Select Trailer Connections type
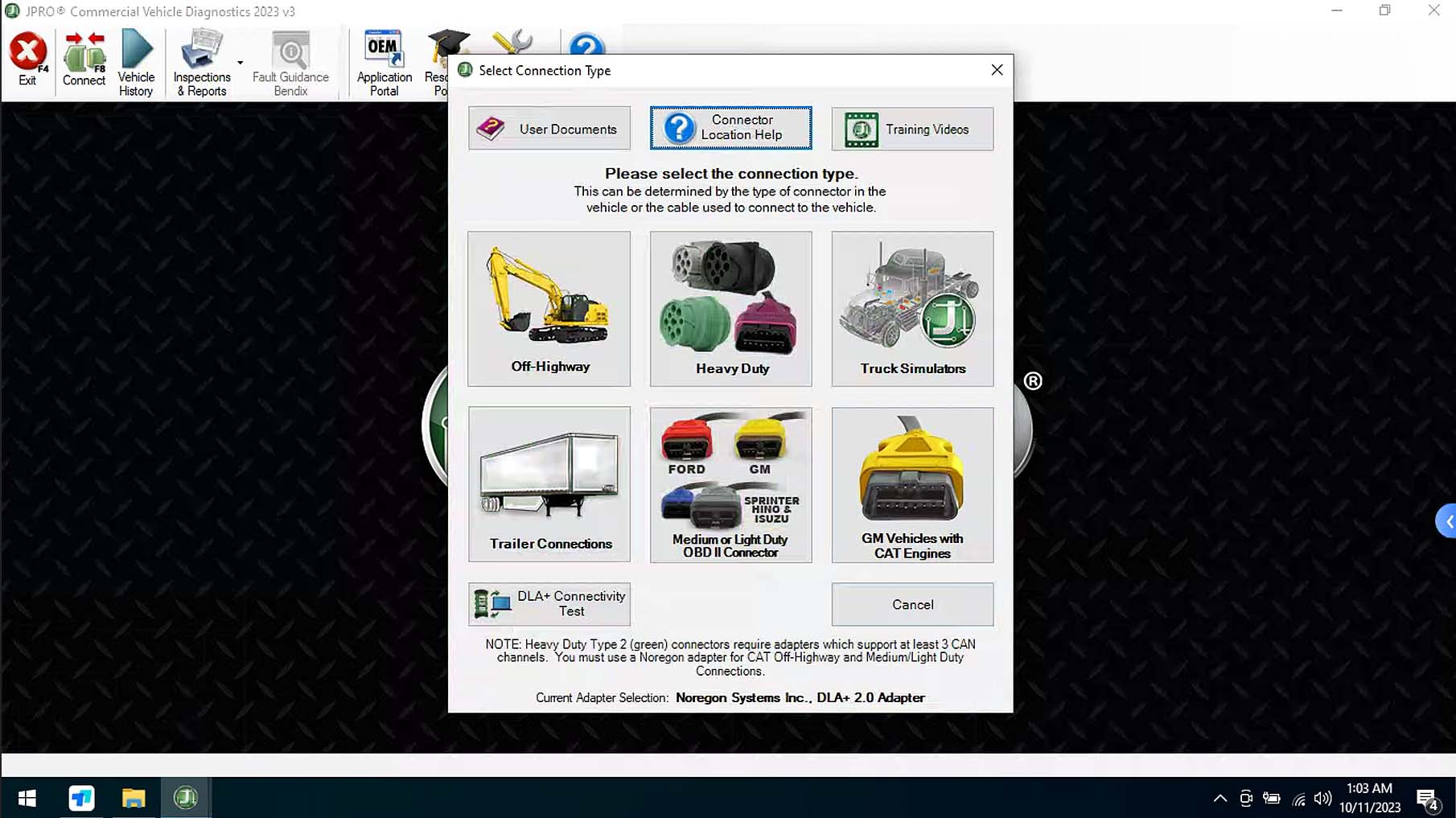 point(549,484)
